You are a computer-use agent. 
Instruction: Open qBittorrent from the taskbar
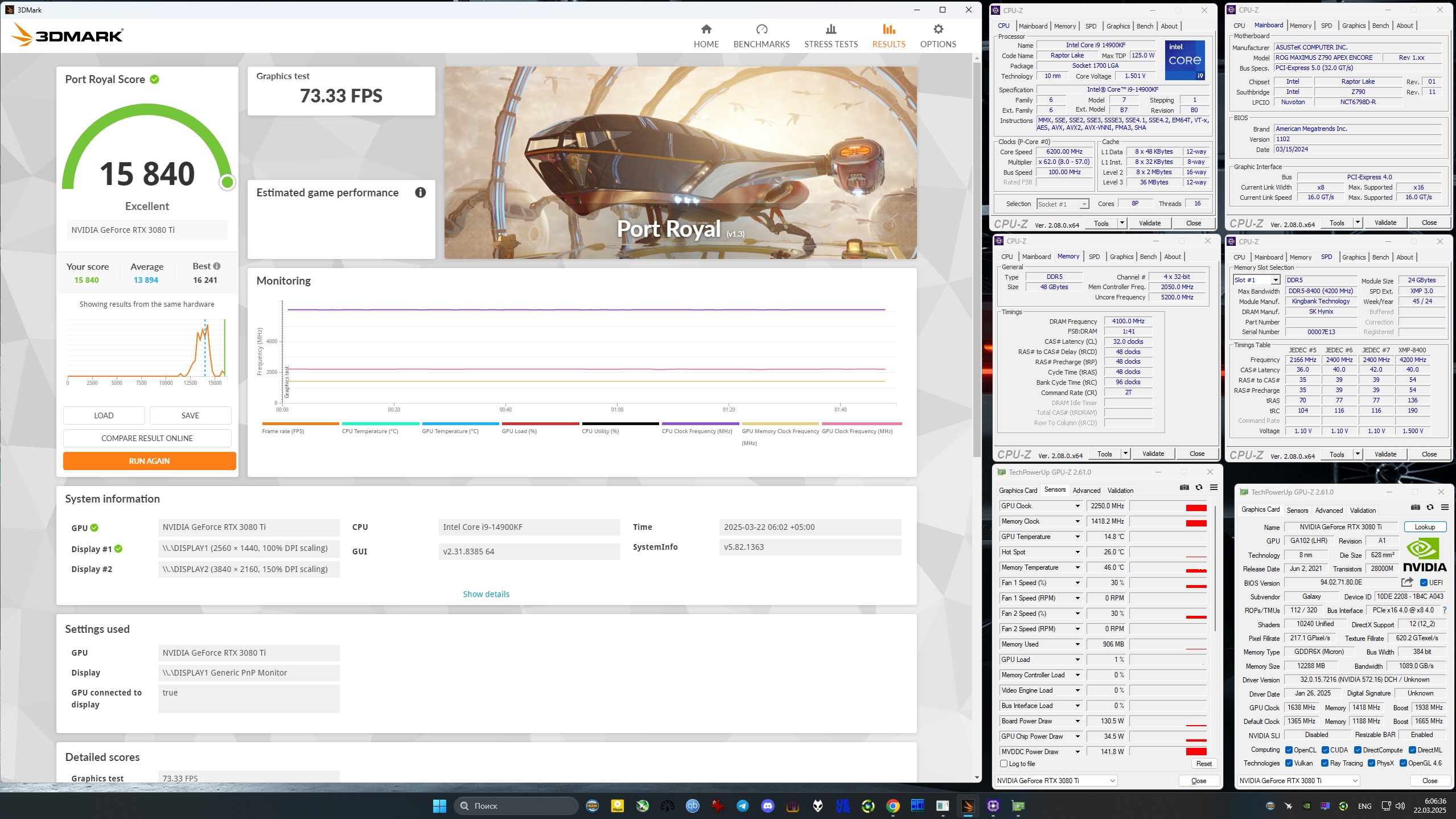click(692, 805)
